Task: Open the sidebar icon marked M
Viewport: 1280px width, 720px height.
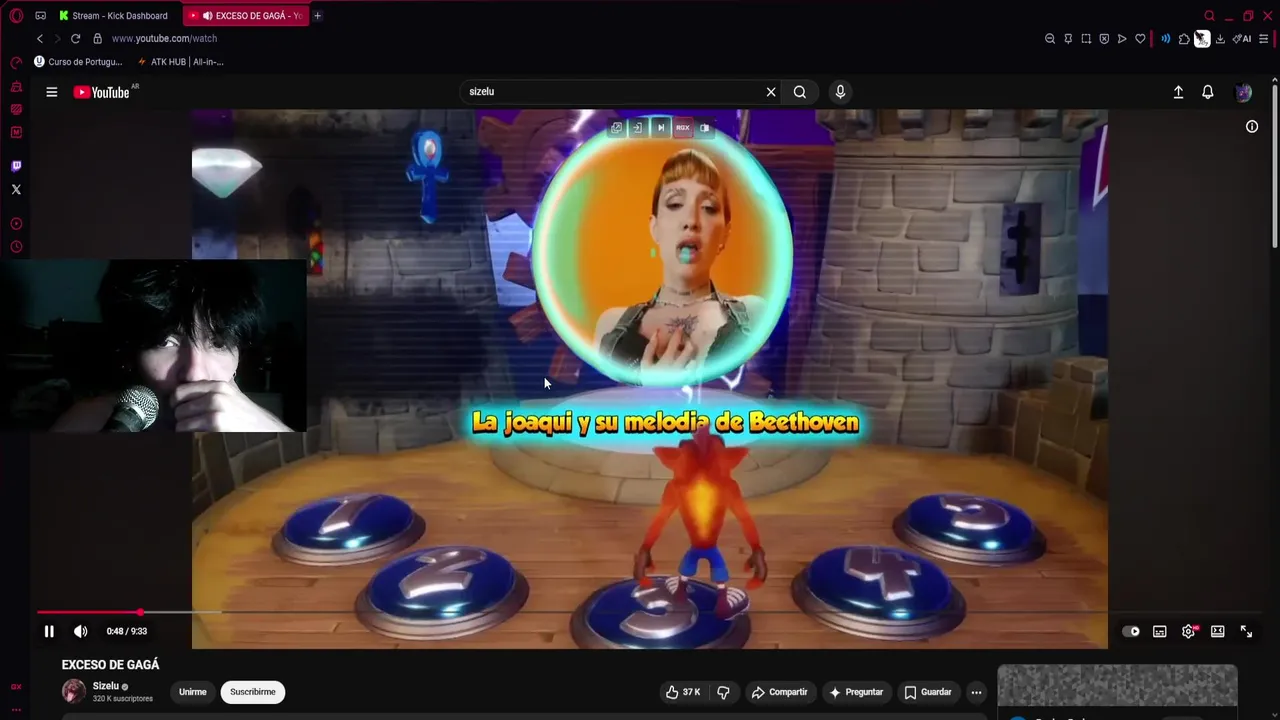Action: [x=16, y=132]
